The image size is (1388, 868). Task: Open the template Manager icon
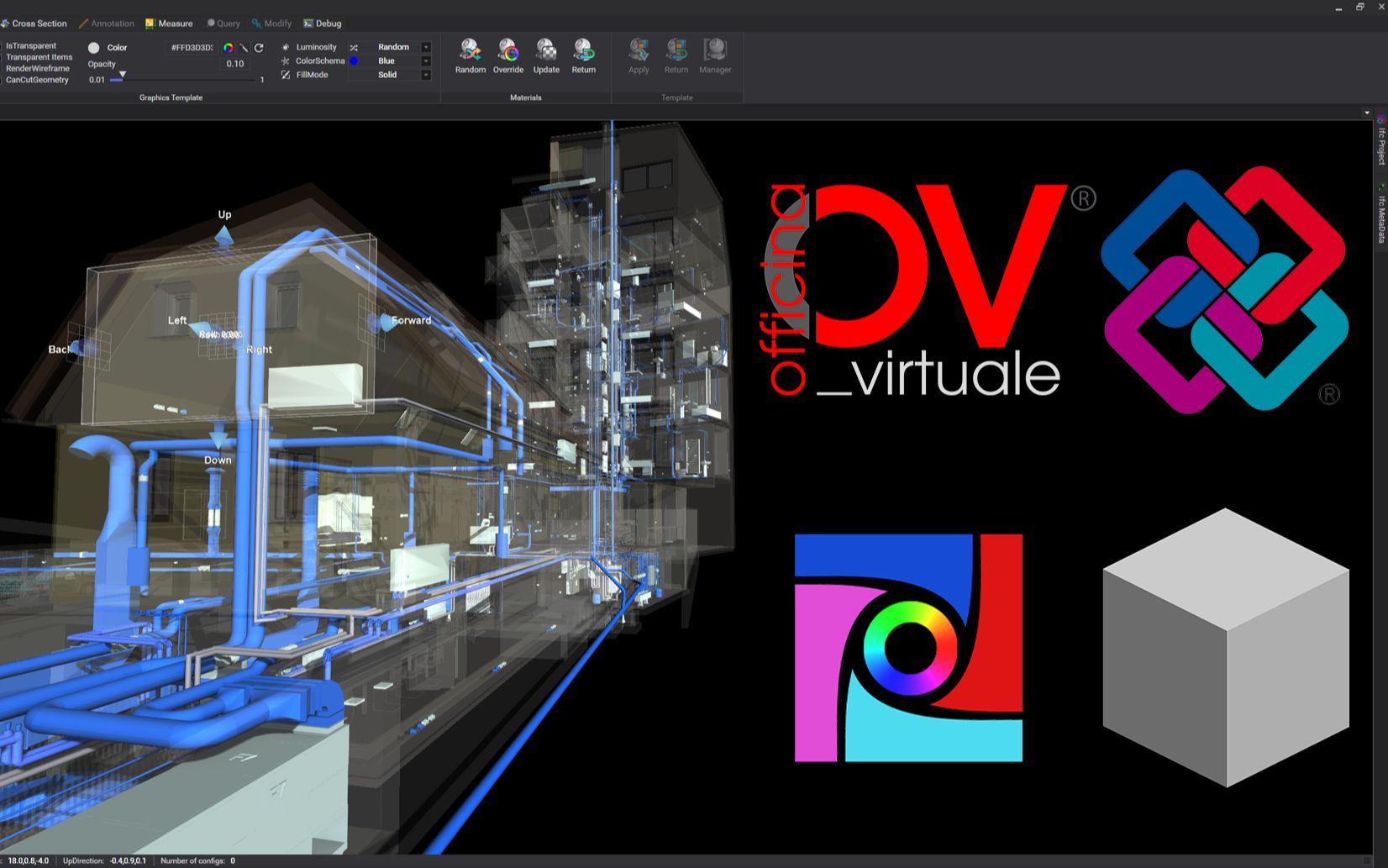[715, 50]
